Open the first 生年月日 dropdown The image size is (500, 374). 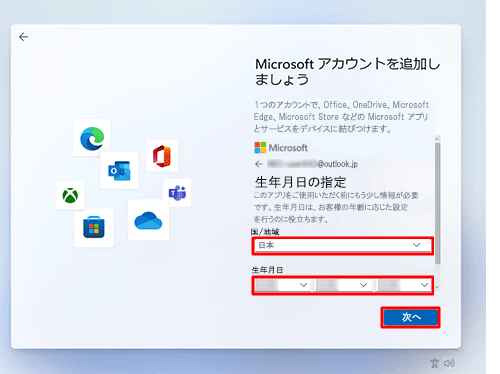pyautogui.click(x=282, y=285)
